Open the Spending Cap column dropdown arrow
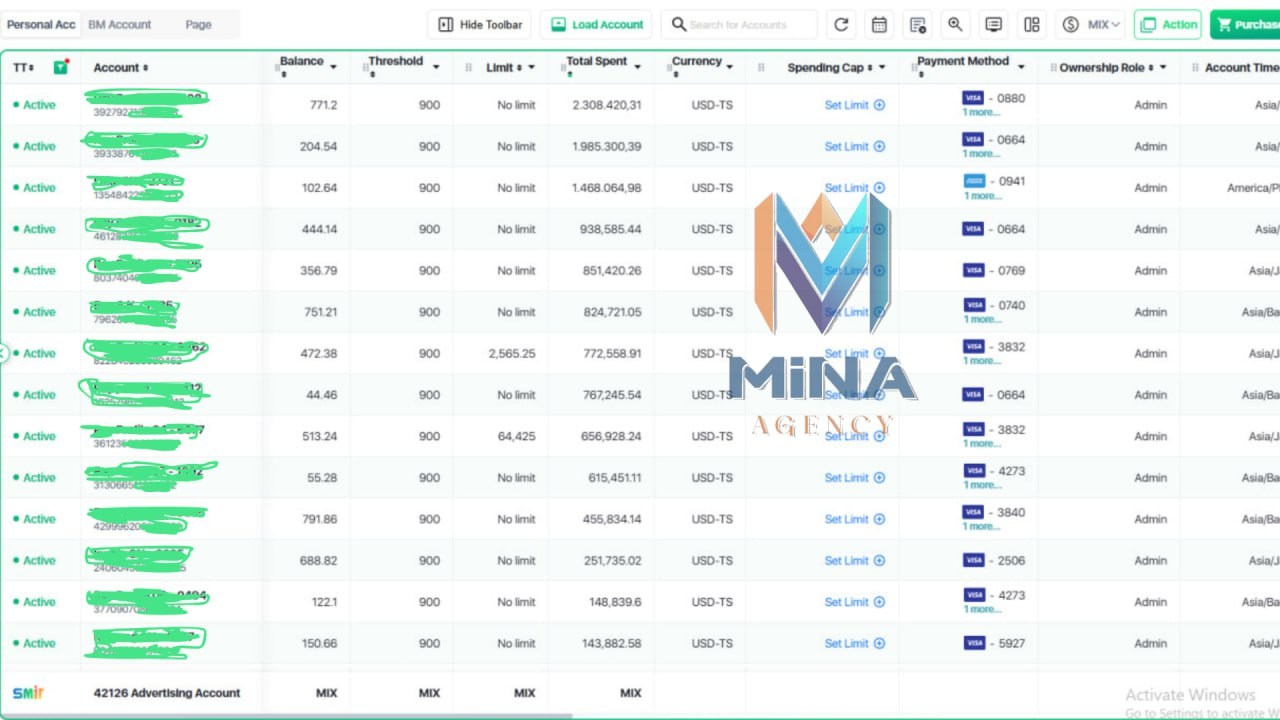1280x720 pixels. (883, 68)
